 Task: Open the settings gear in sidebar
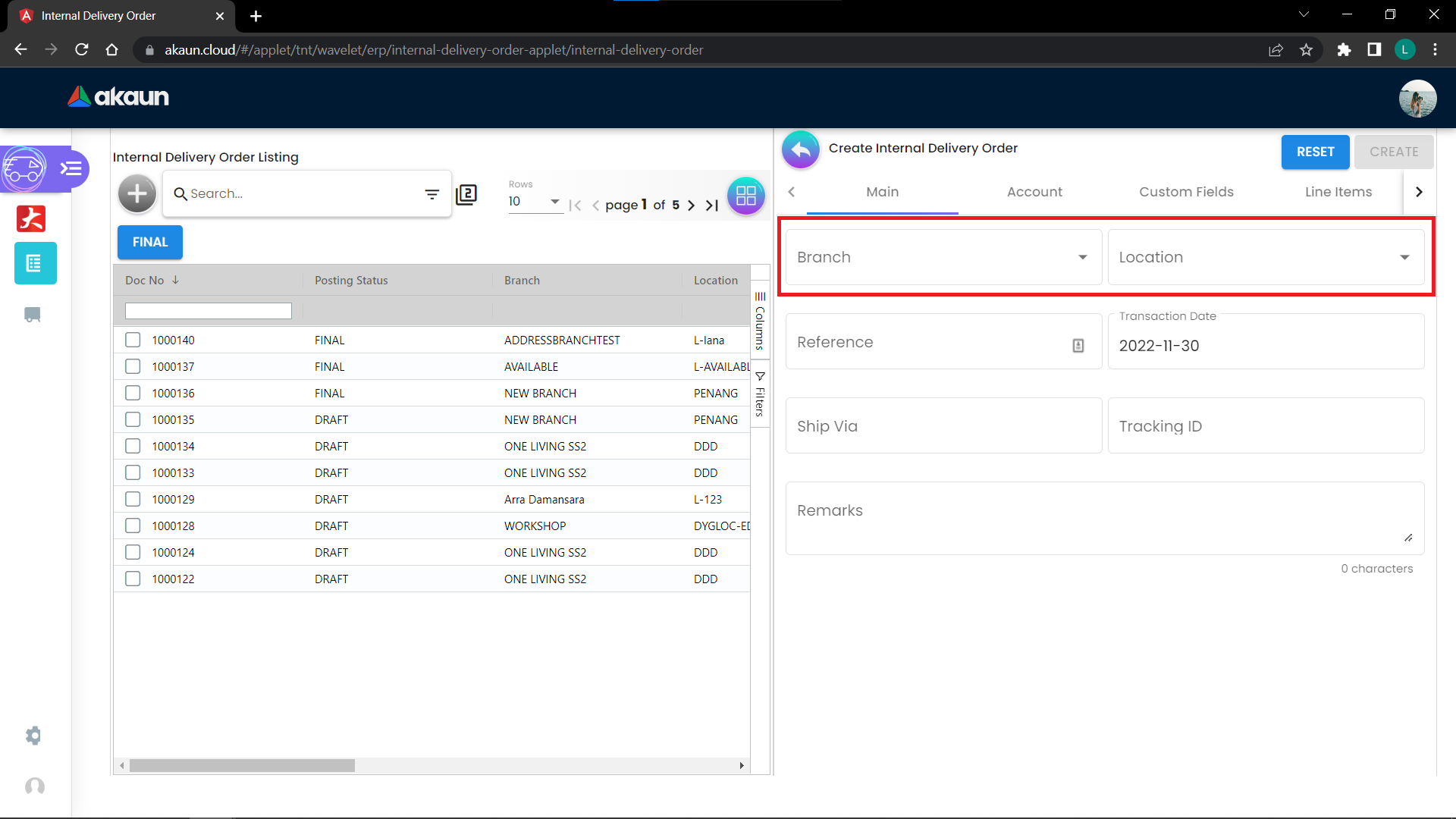tap(33, 735)
